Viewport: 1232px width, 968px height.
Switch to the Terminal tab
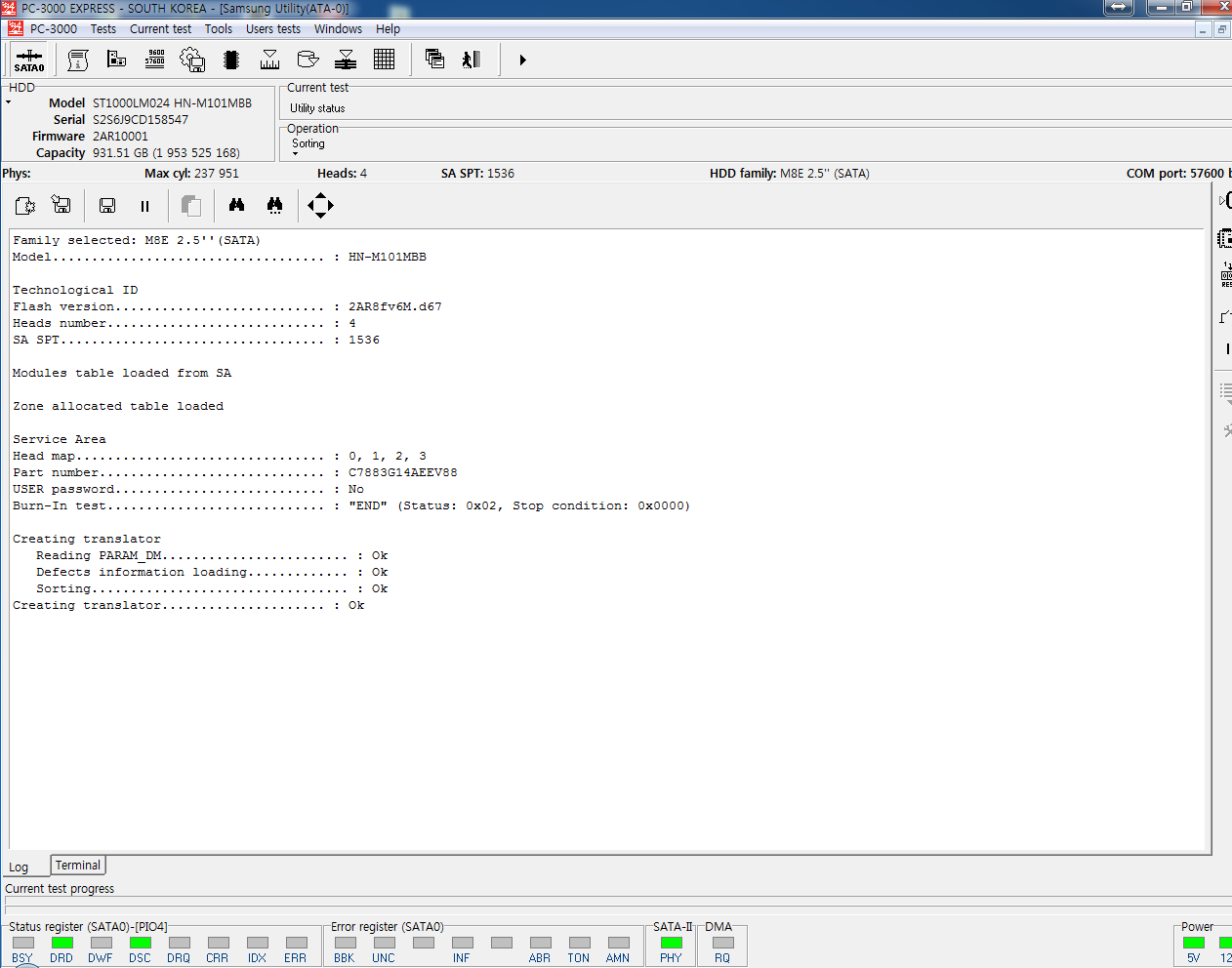(x=77, y=866)
